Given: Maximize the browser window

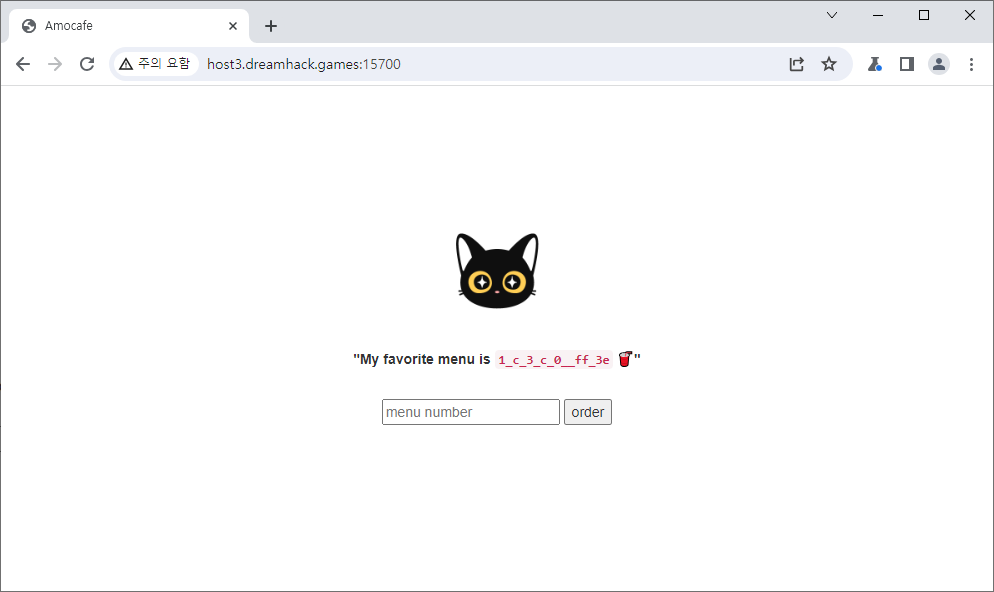Looking at the screenshot, I should point(924,15).
